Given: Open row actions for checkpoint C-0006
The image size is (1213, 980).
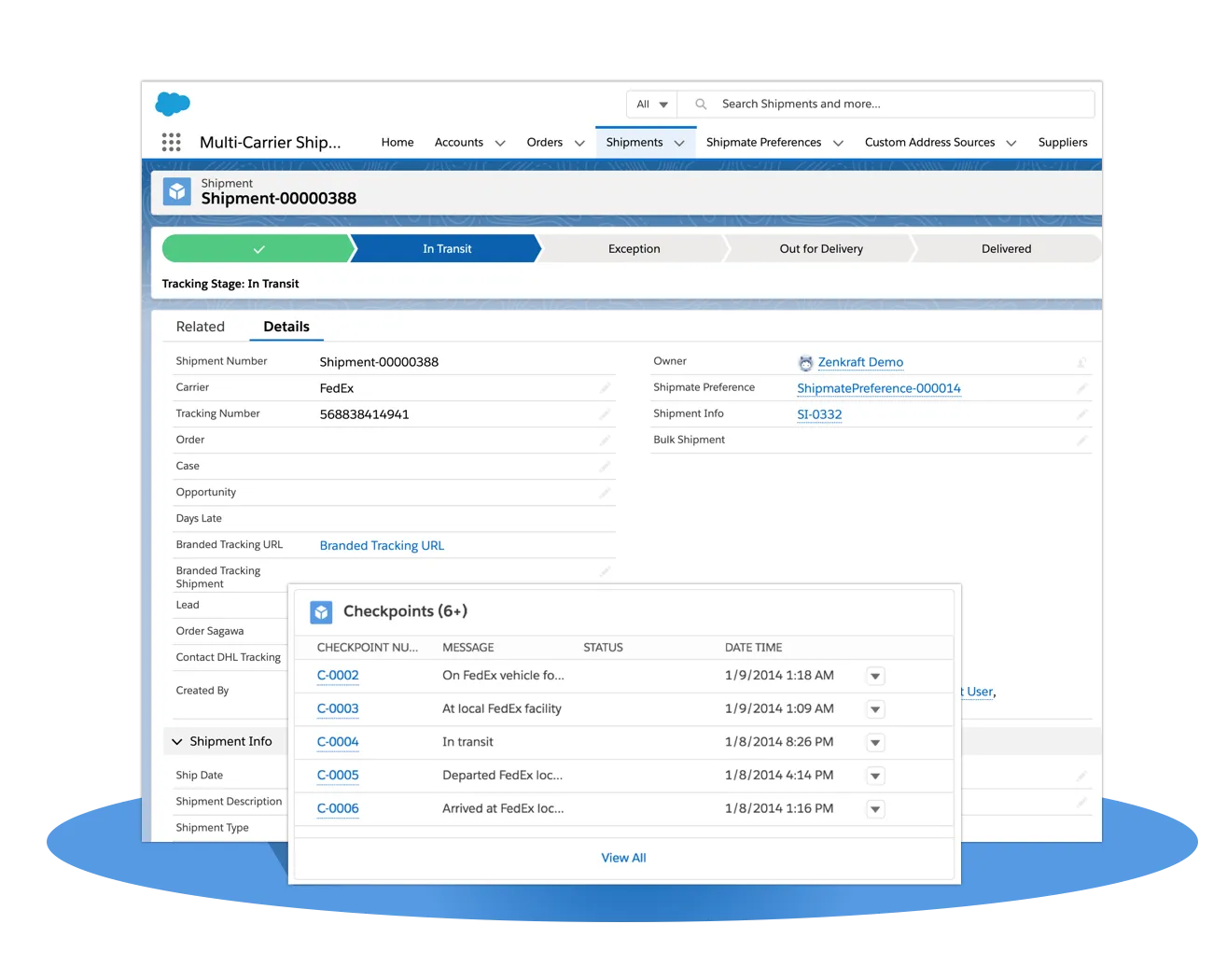Looking at the screenshot, I should click(x=875, y=809).
